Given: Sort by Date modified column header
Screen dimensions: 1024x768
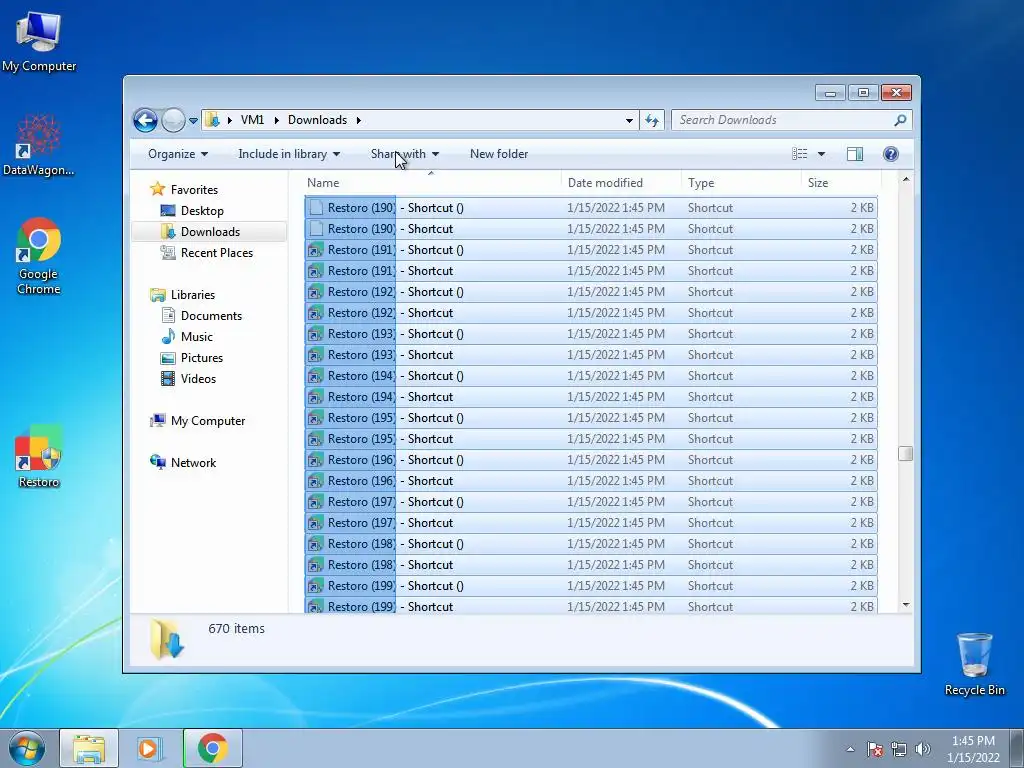Looking at the screenshot, I should [620, 183].
